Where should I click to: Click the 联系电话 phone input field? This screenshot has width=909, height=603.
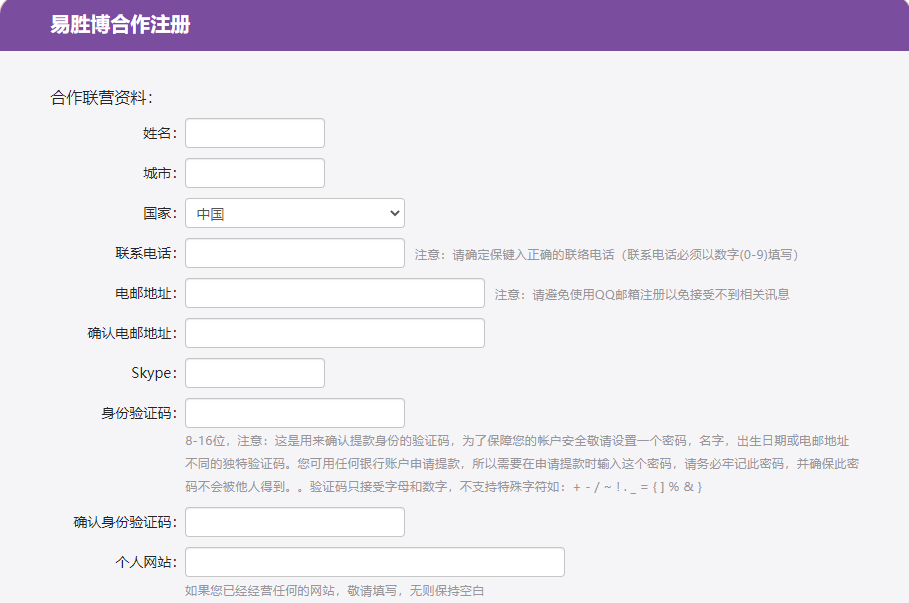294,253
